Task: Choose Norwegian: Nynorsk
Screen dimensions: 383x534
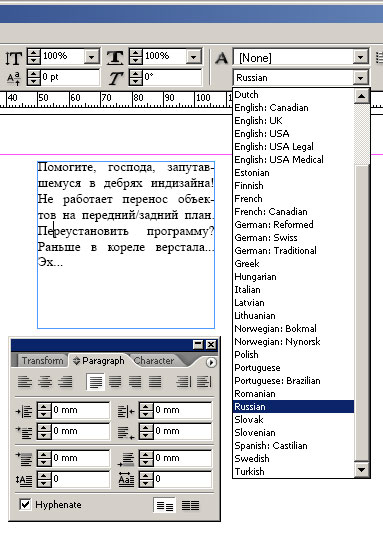Action: [293, 342]
